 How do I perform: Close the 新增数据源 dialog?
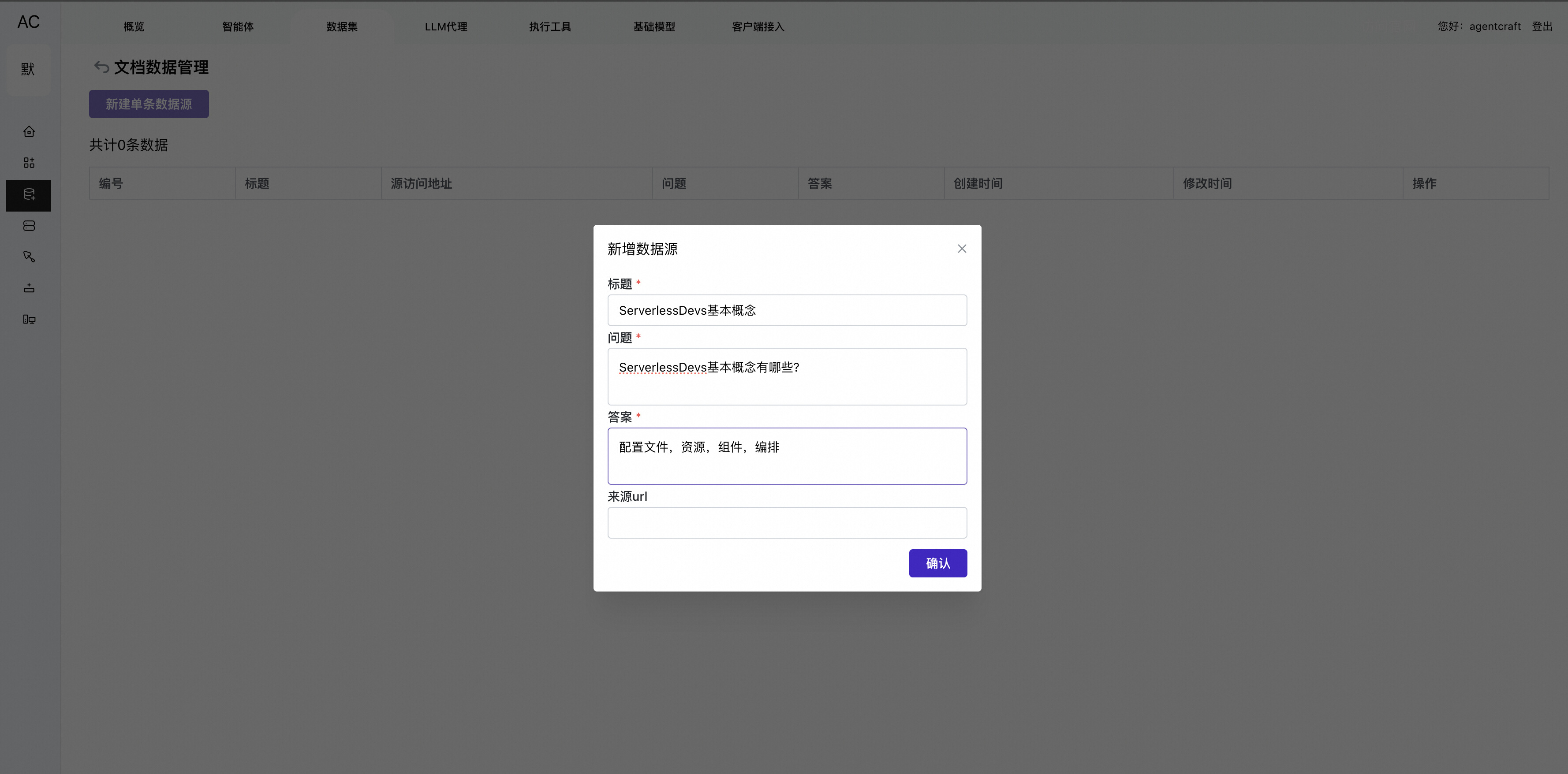click(962, 249)
